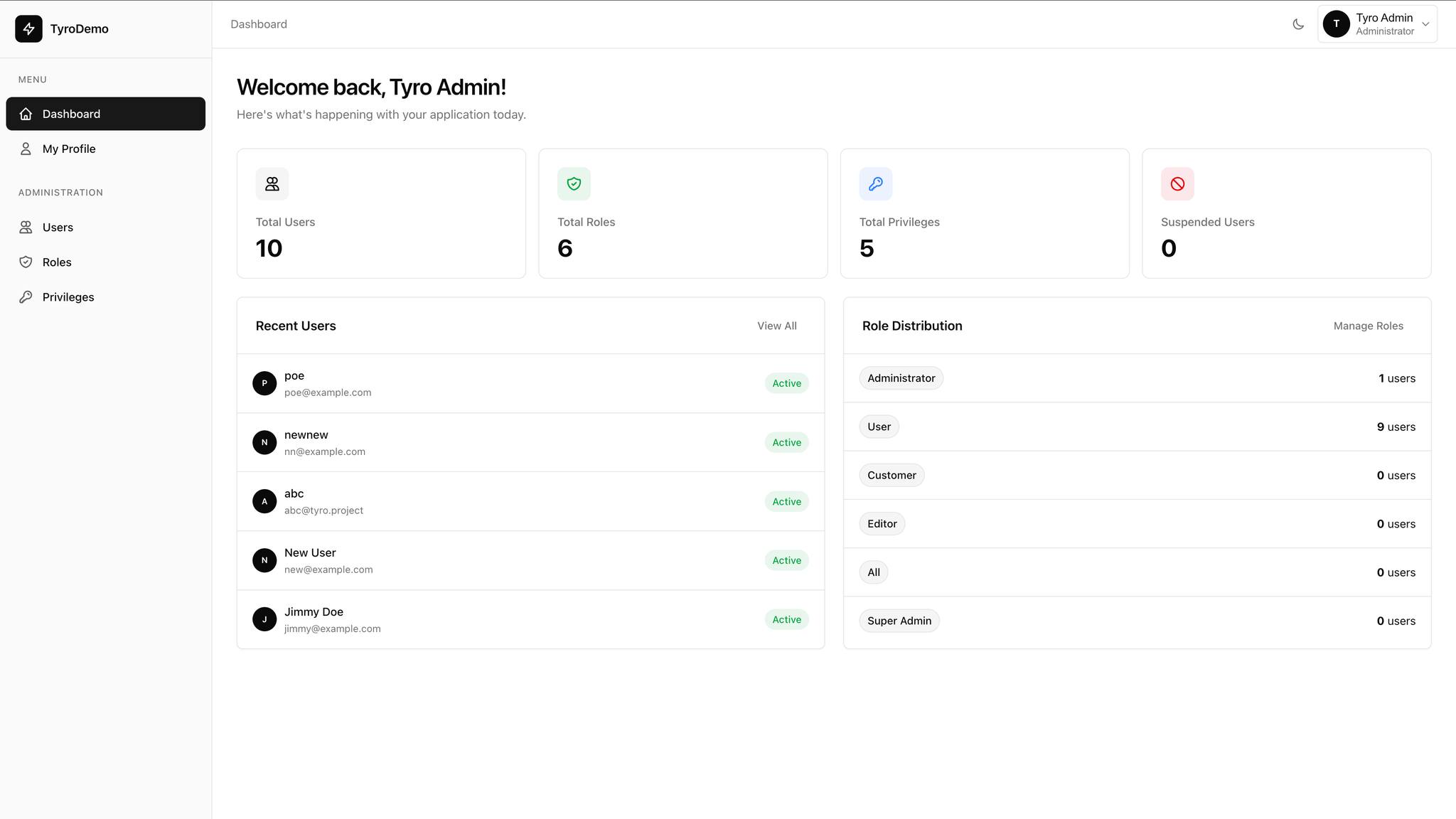Select the Editor role badge

882,524
